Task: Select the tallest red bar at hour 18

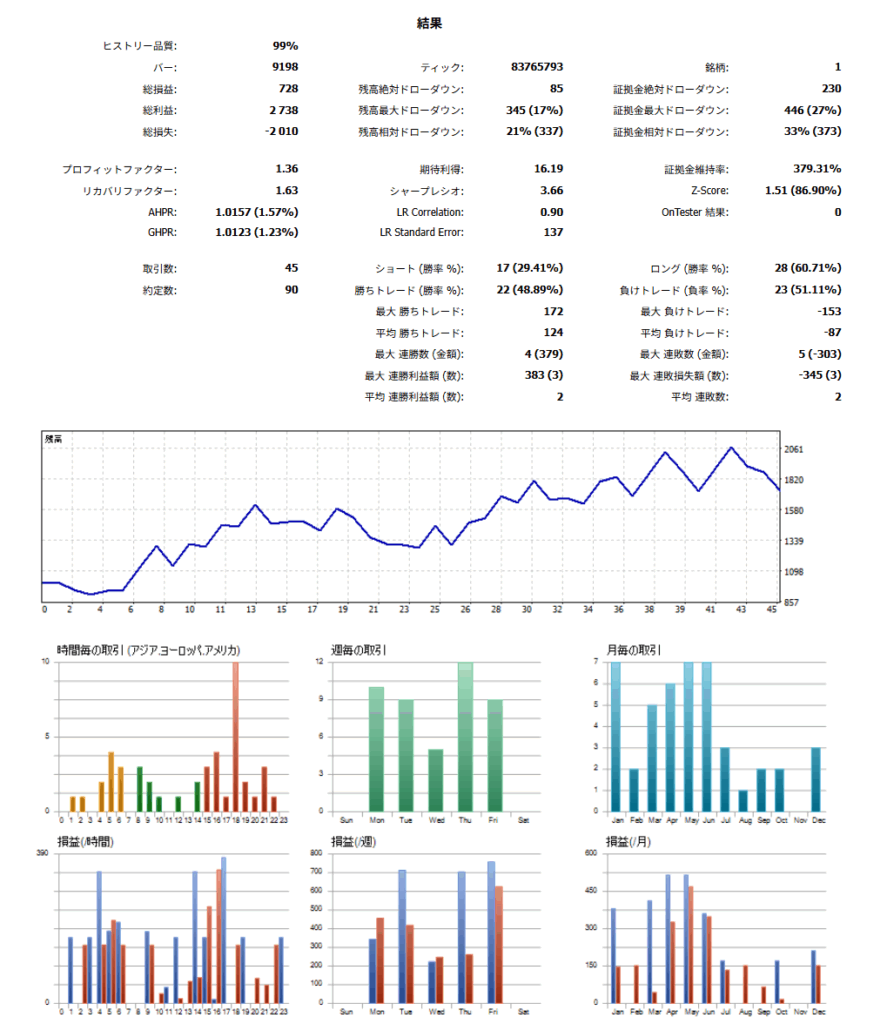Action: pos(235,736)
